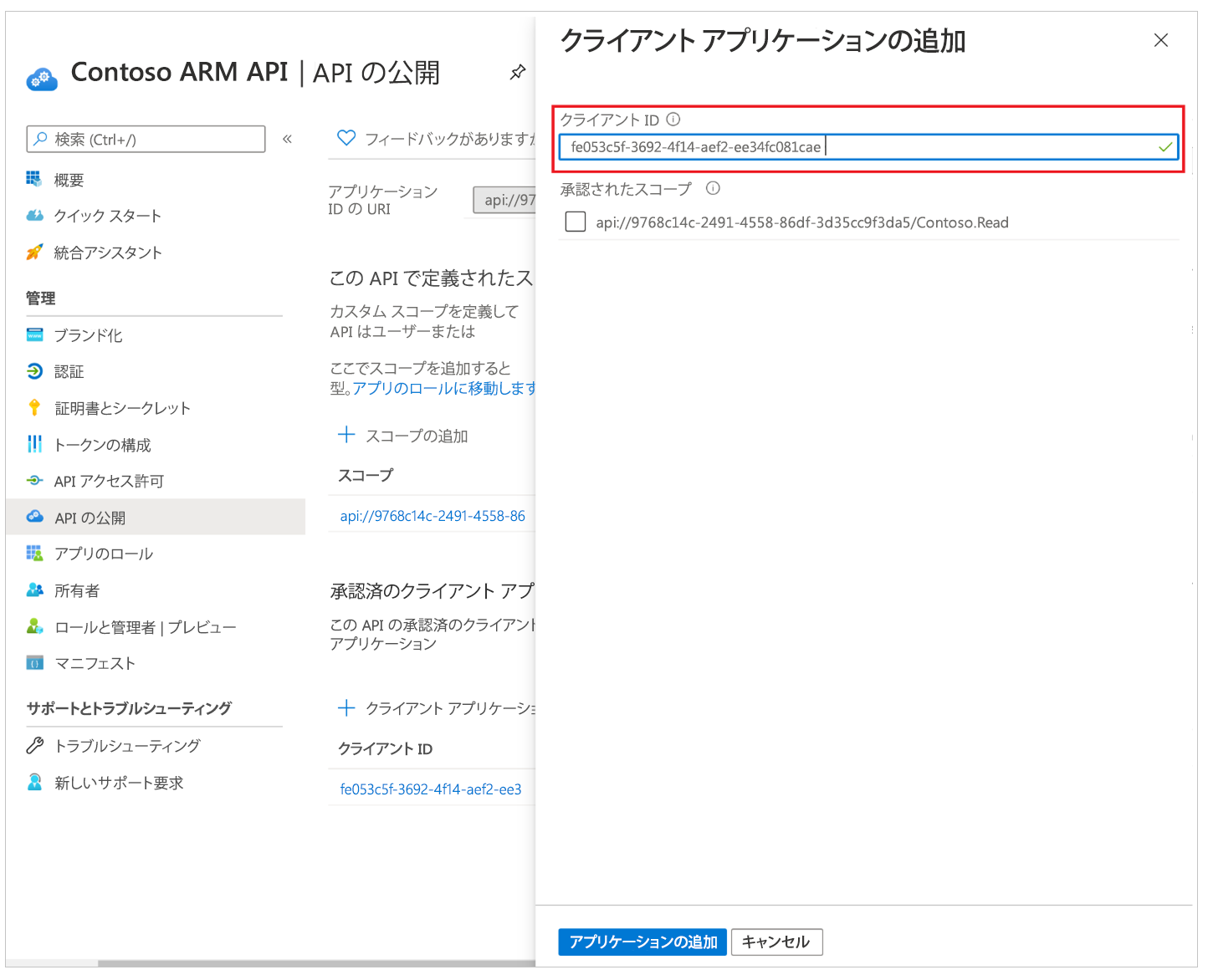The height and width of the screenshot is (980, 1208).
Task: Click the トラブルシューティング wrench icon
Action: (x=34, y=745)
